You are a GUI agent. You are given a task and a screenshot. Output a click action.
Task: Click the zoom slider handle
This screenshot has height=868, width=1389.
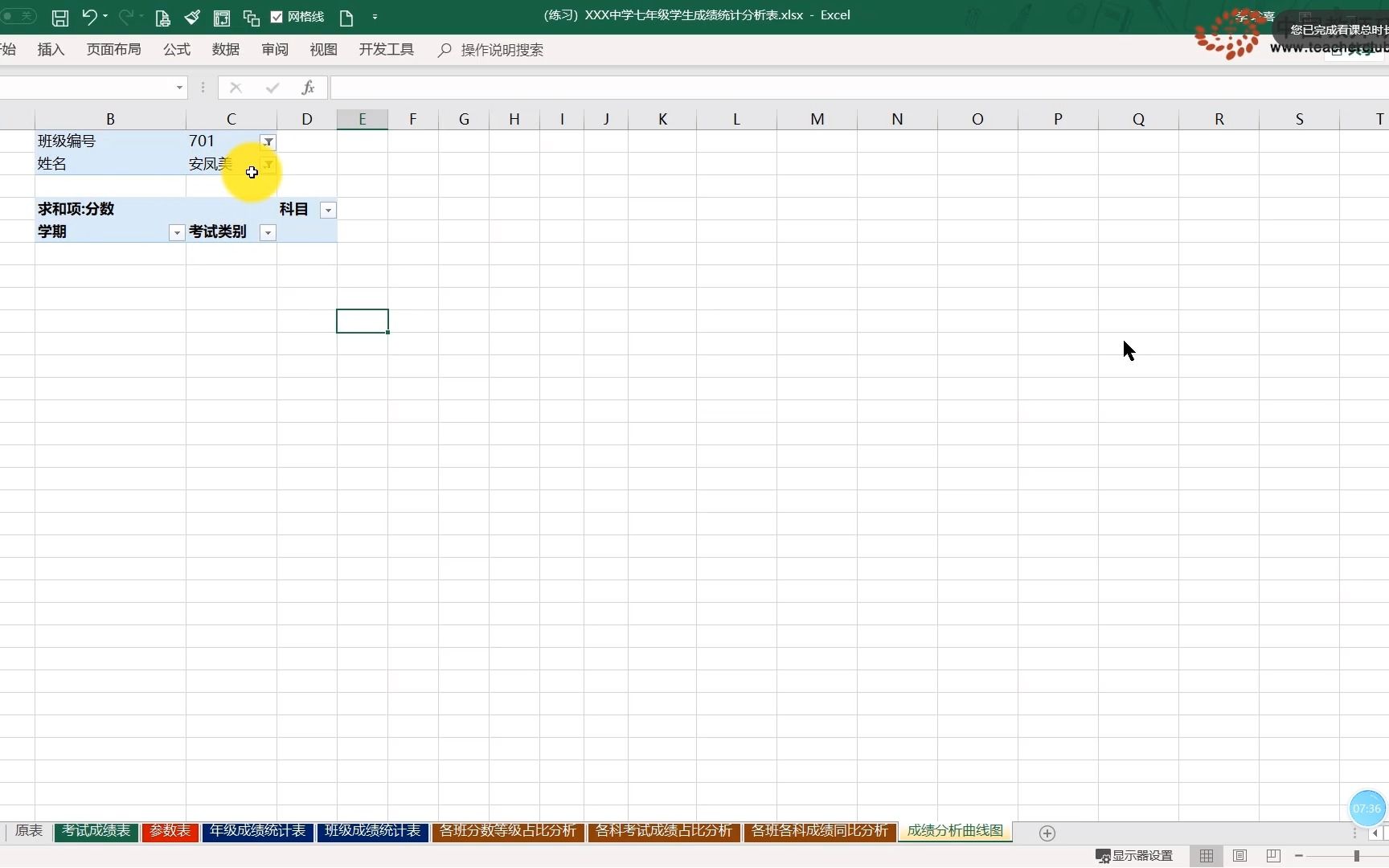tap(1357, 856)
